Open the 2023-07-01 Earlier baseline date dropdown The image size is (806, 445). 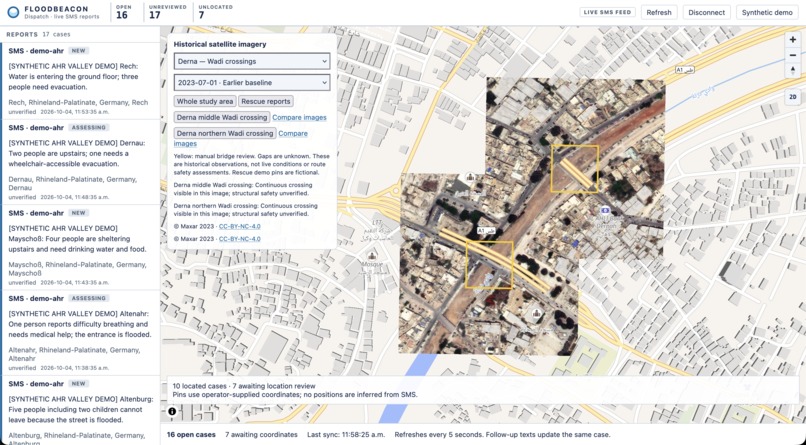pos(252,83)
